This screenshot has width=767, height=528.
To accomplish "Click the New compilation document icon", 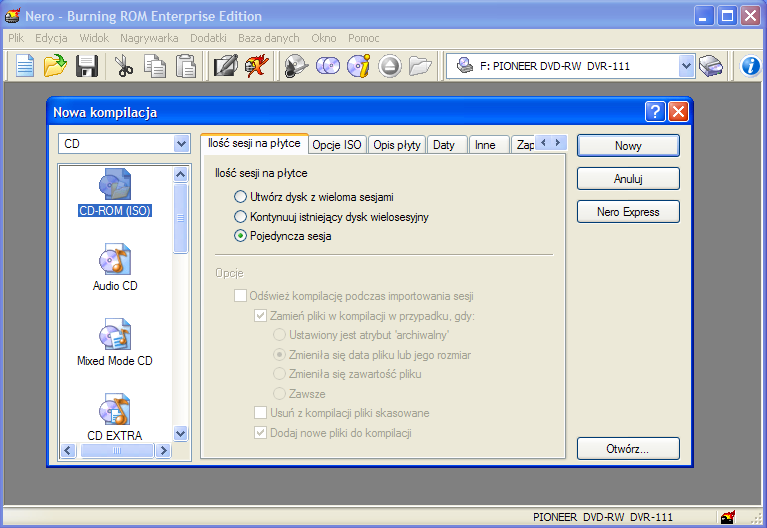I will [x=24, y=66].
